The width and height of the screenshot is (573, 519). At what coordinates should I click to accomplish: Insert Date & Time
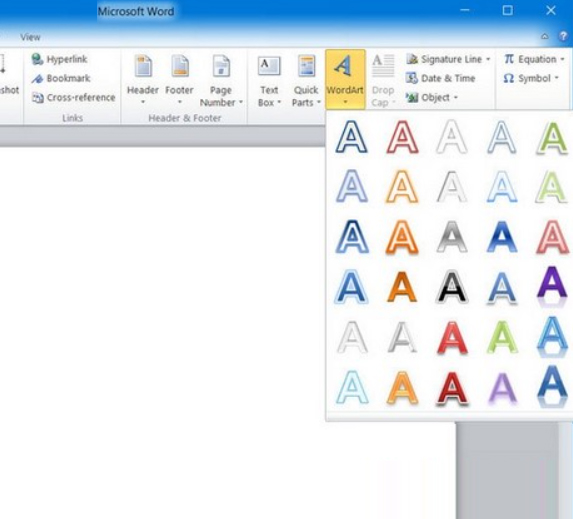(x=441, y=78)
